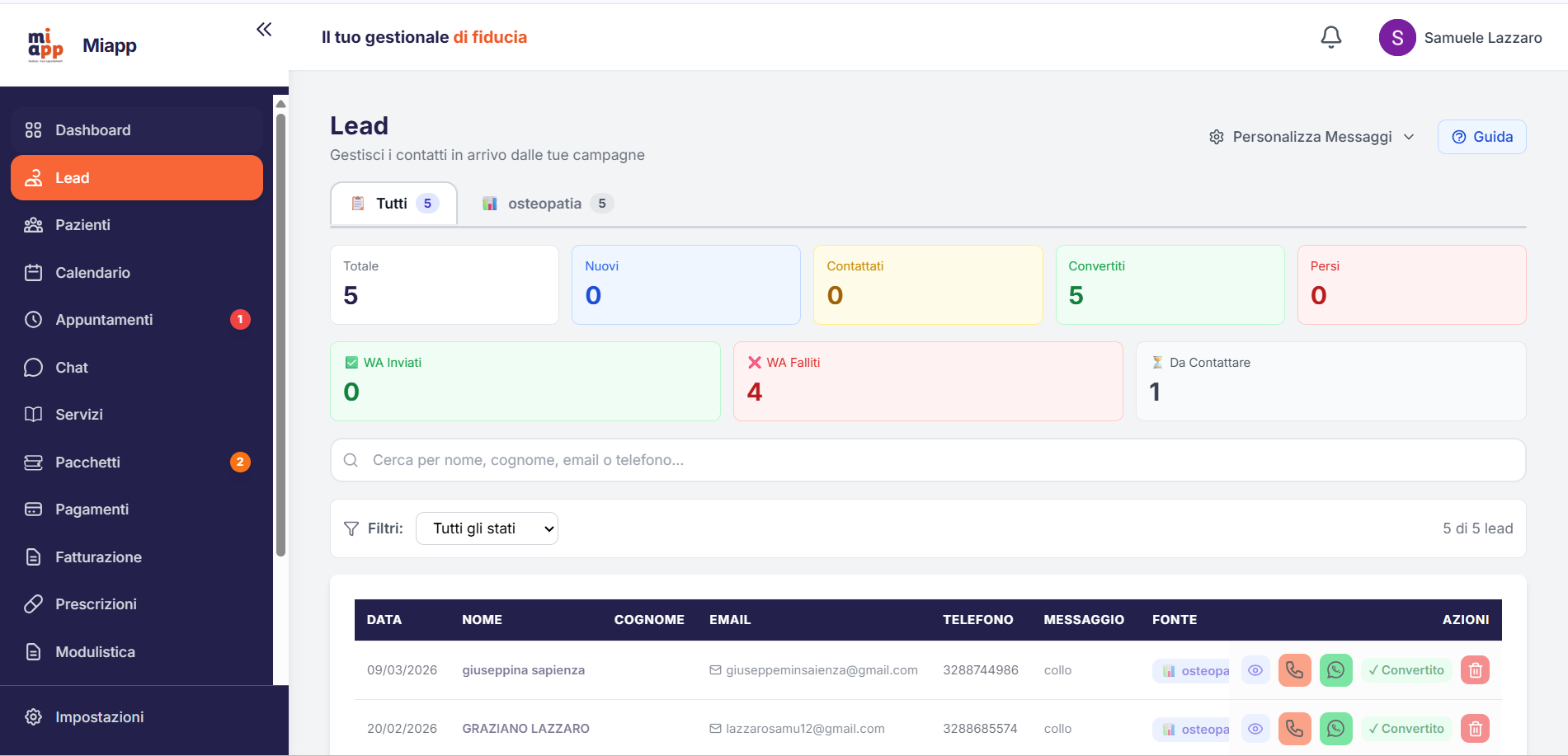View details of giuseppina sapienza lead
This screenshot has width=1568, height=756.
pyautogui.click(x=1255, y=670)
